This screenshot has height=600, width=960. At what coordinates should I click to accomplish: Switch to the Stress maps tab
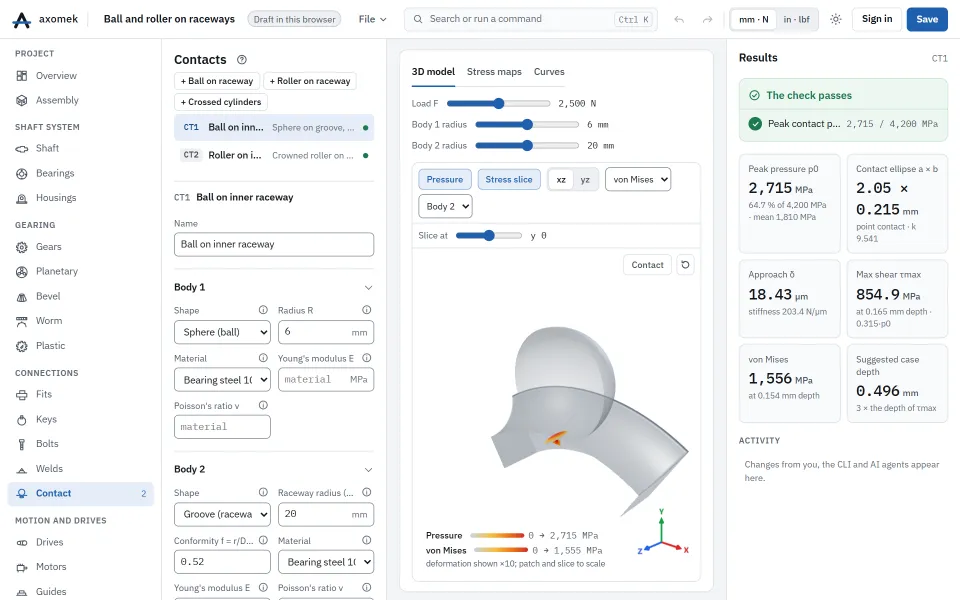[494, 72]
